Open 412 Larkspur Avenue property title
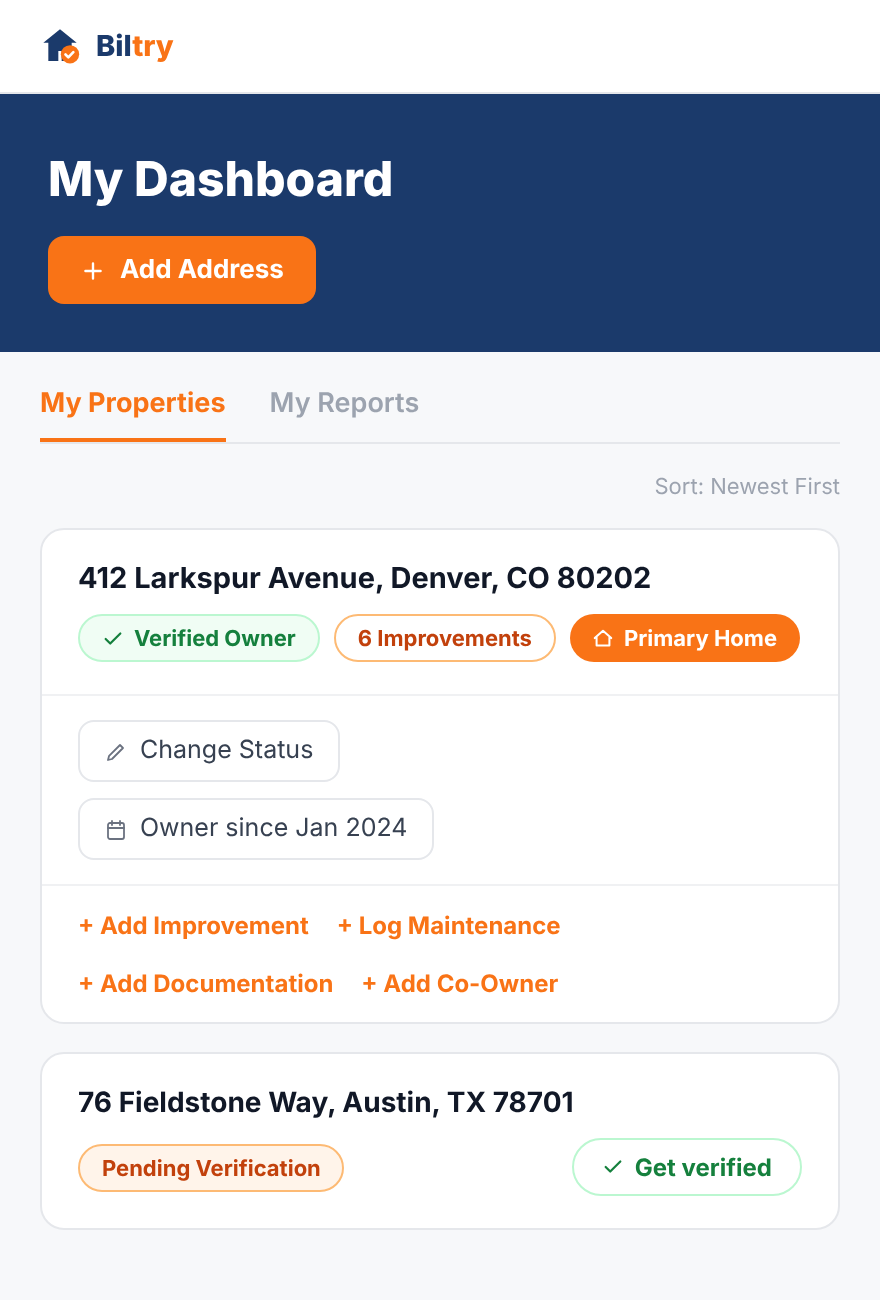 coord(364,578)
